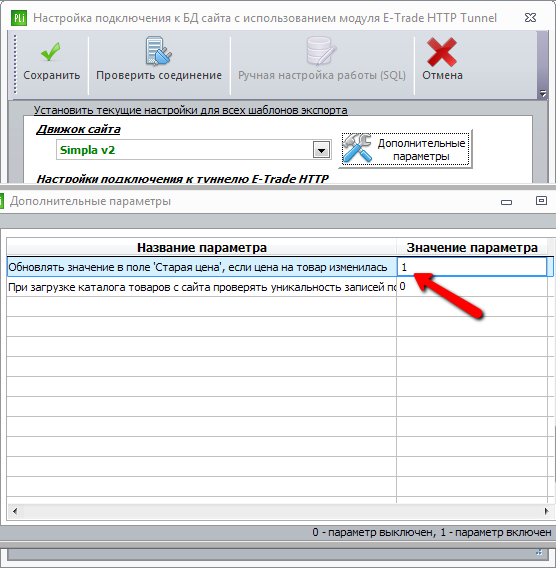Open the Дополнительные параметры button

point(405,149)
